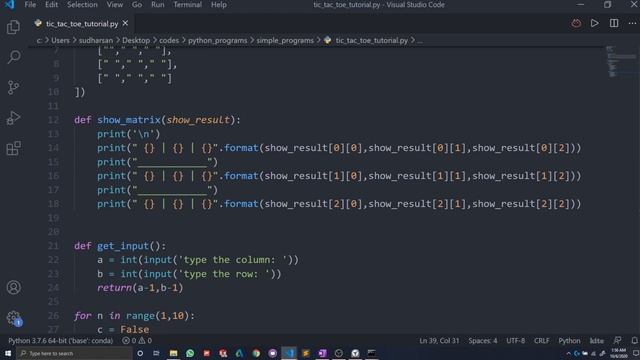Screen dimensions: 640x360
Task: Open the Source Control view
Action: click(x=13, y=87)
